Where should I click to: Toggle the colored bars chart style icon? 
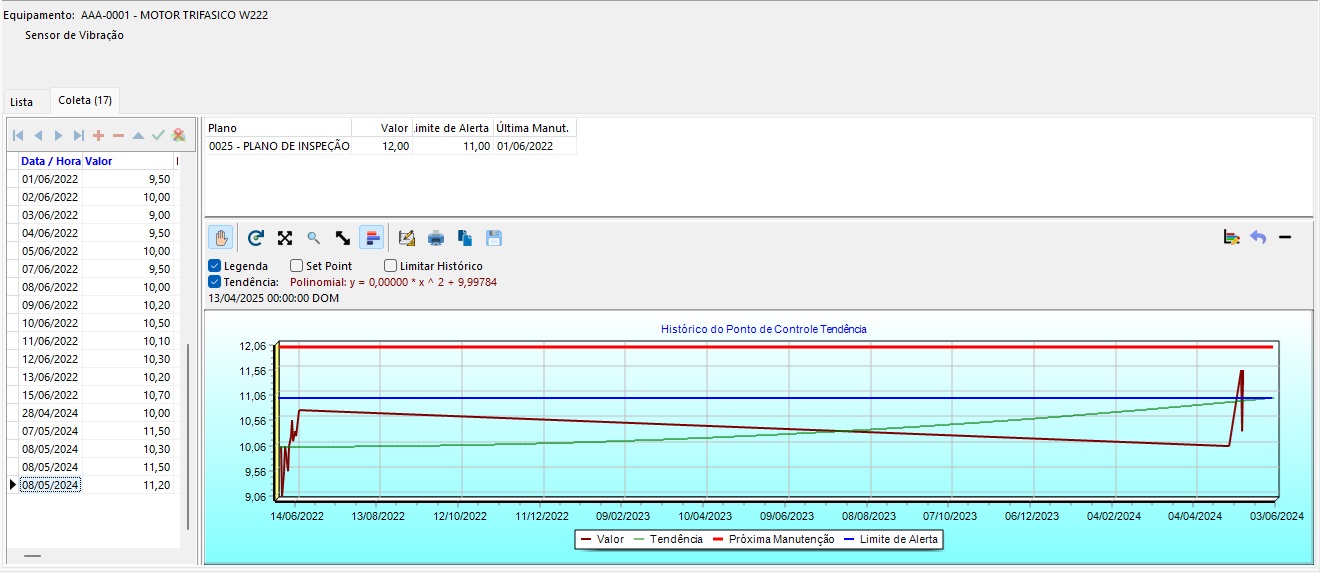point(371,238)
